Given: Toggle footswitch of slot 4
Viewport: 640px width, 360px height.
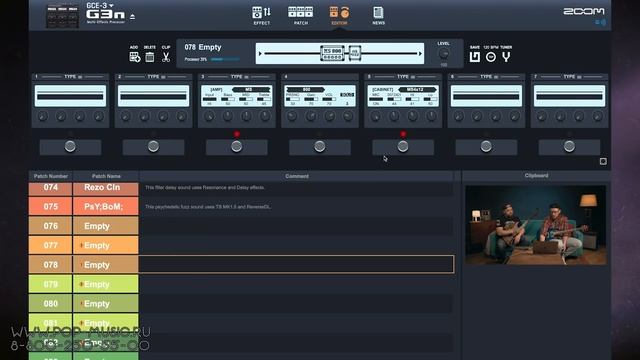Looking at the screenshot, I should (320, 147).
